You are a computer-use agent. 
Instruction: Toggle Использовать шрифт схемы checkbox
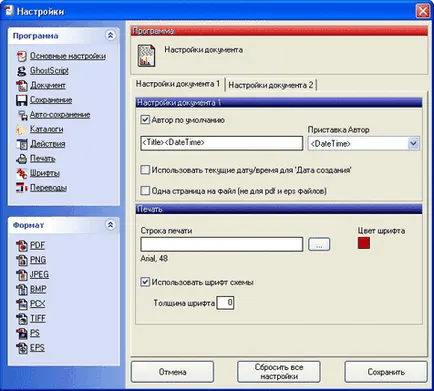145,282
